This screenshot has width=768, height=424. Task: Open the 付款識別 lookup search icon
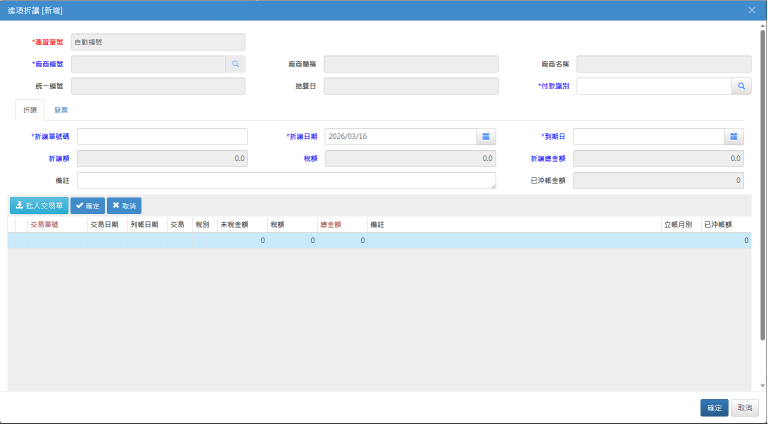click(742, 87)
